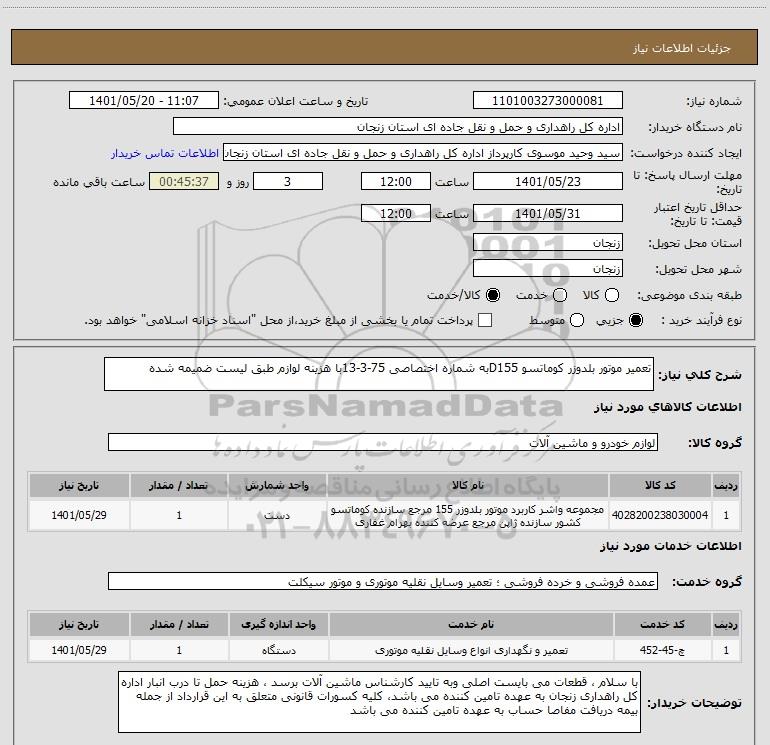Click the goods unit cell دست
770x745 pixels.
(277, 515)
